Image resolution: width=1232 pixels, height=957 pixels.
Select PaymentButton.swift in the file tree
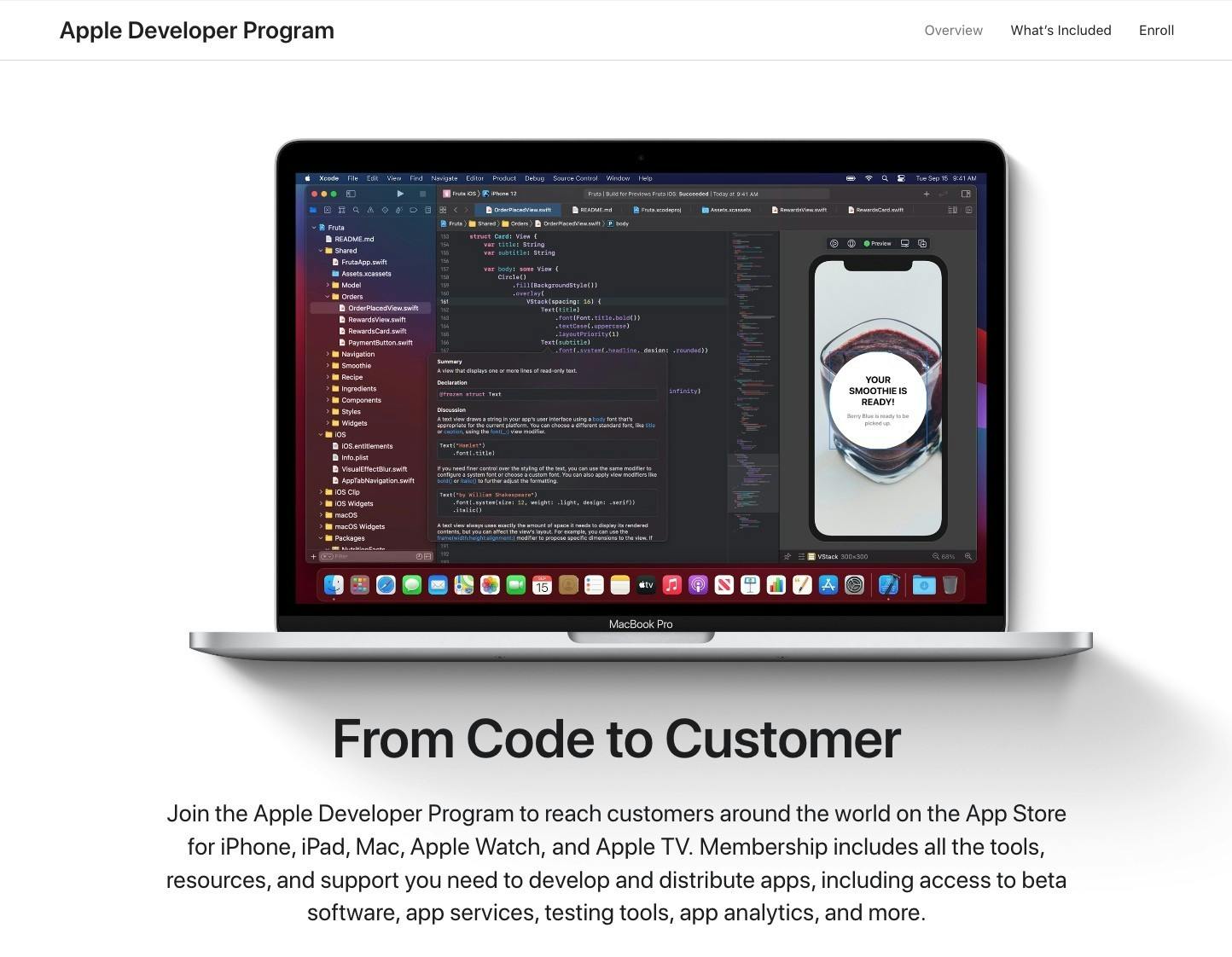[x=375, y=343]
